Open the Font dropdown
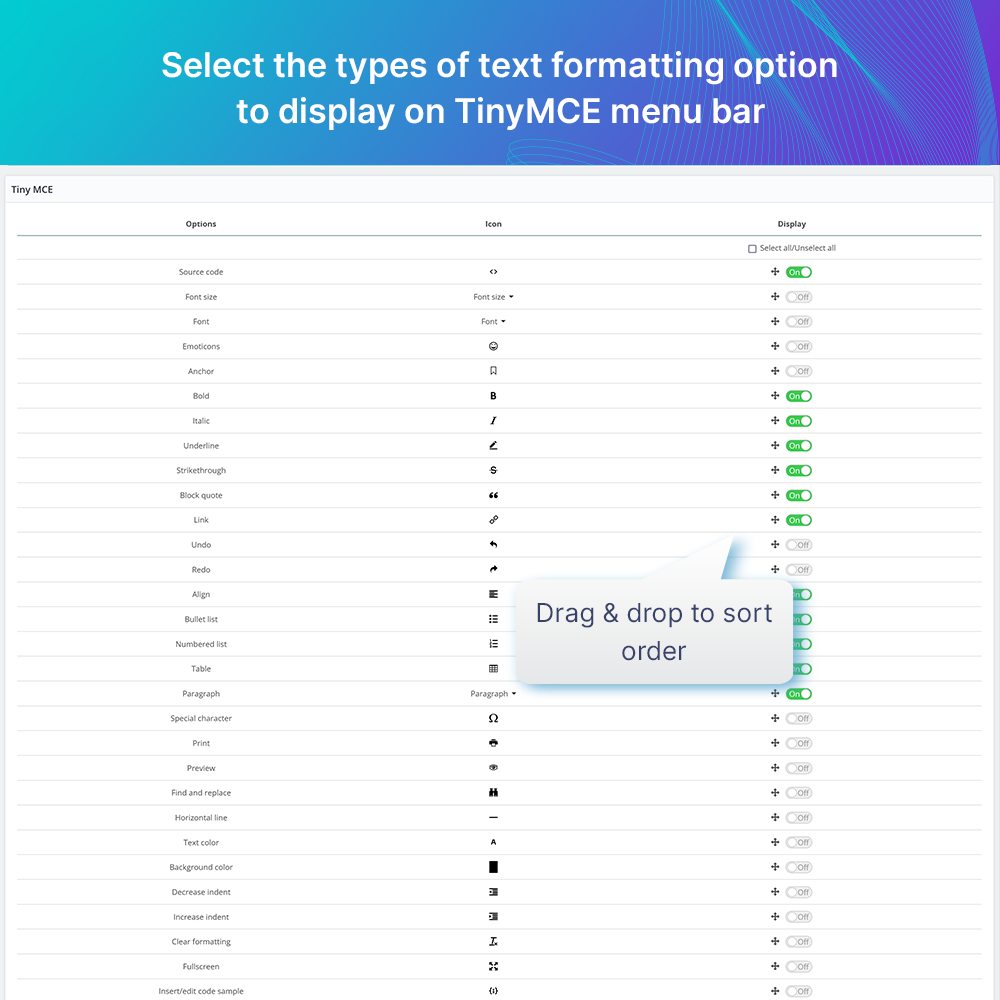 tap(493, 321)
